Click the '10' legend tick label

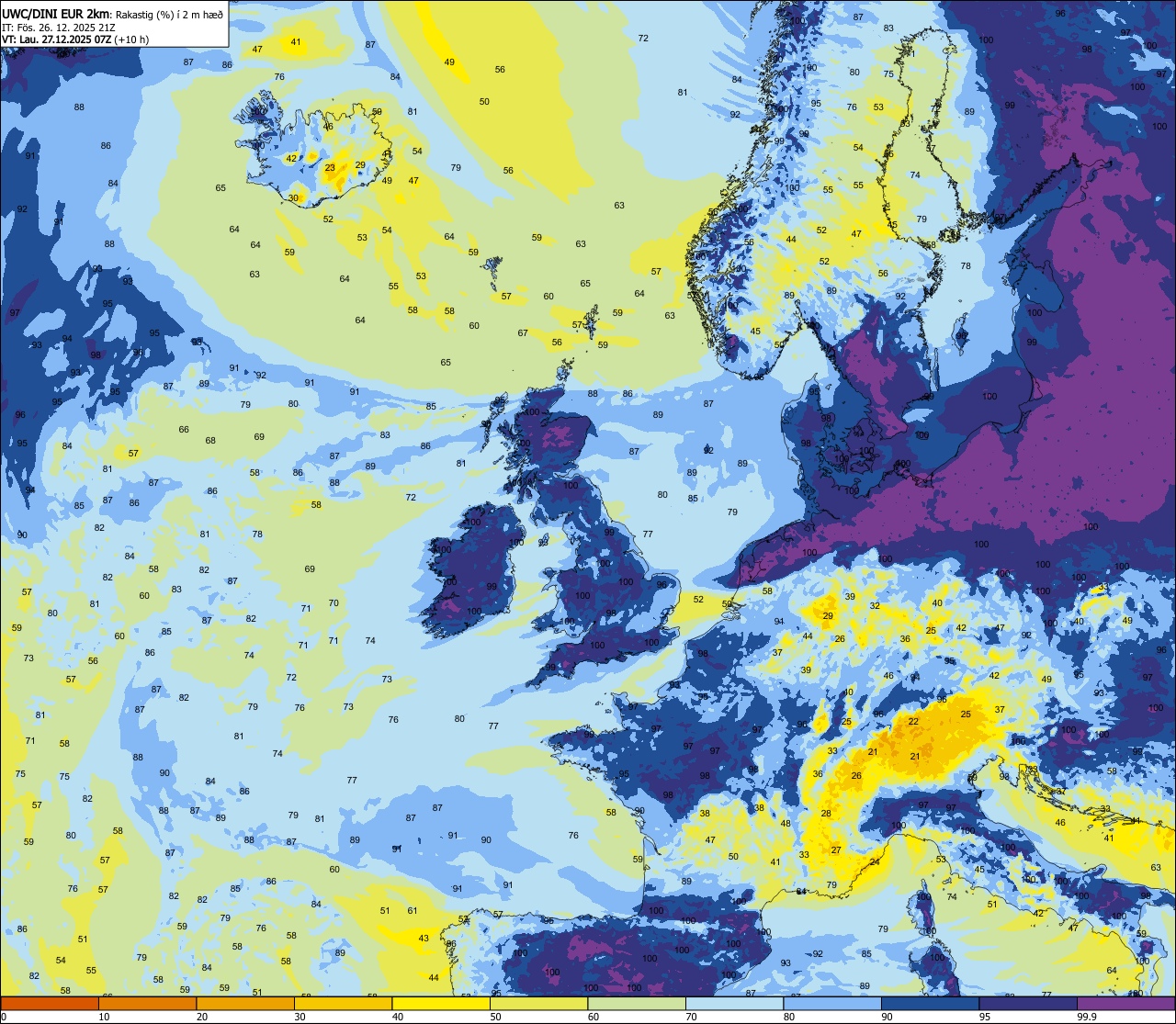pos(104,1017)
